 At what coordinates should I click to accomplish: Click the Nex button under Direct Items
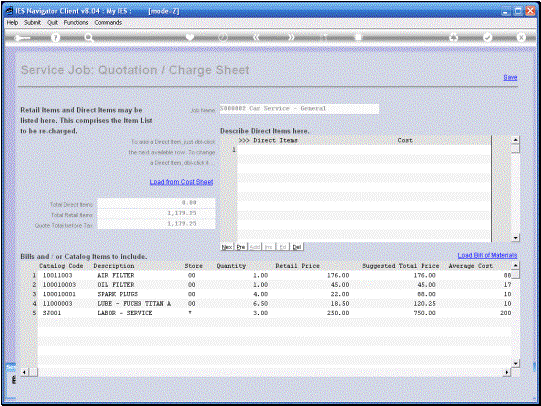[x=227, y=247]
